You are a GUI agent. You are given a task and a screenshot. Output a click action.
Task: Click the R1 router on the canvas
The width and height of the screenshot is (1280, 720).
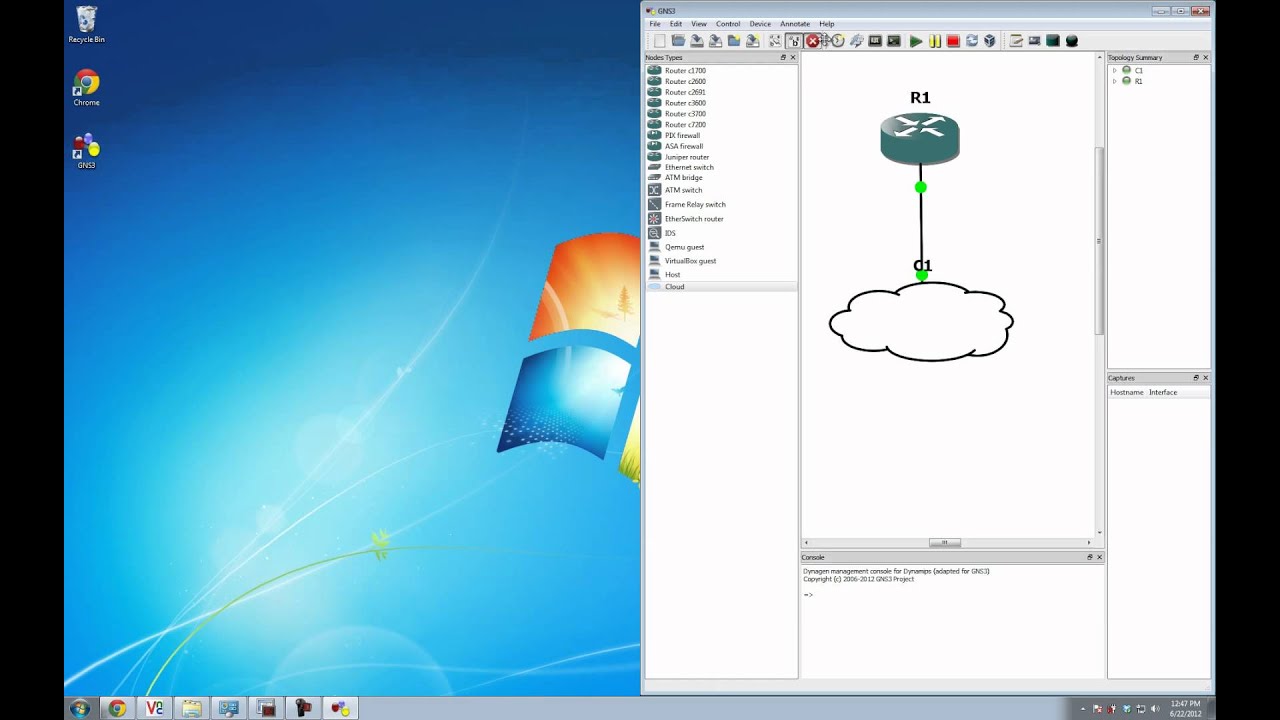pyautogui.click(x=920, y=139)
